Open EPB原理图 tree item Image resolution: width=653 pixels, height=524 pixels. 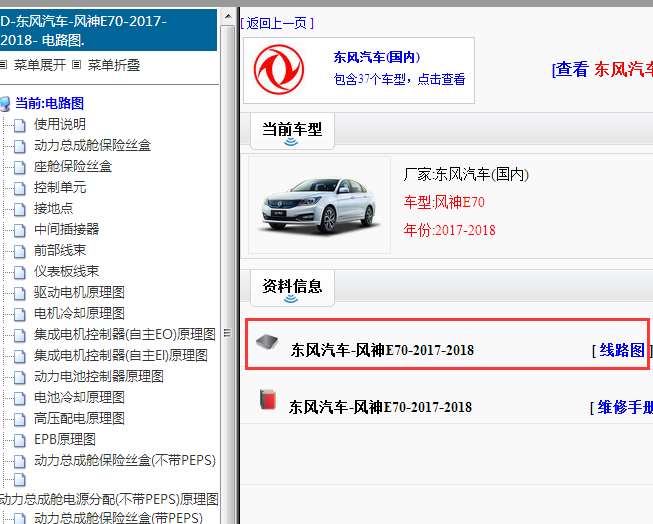click(x=65, y=439)
